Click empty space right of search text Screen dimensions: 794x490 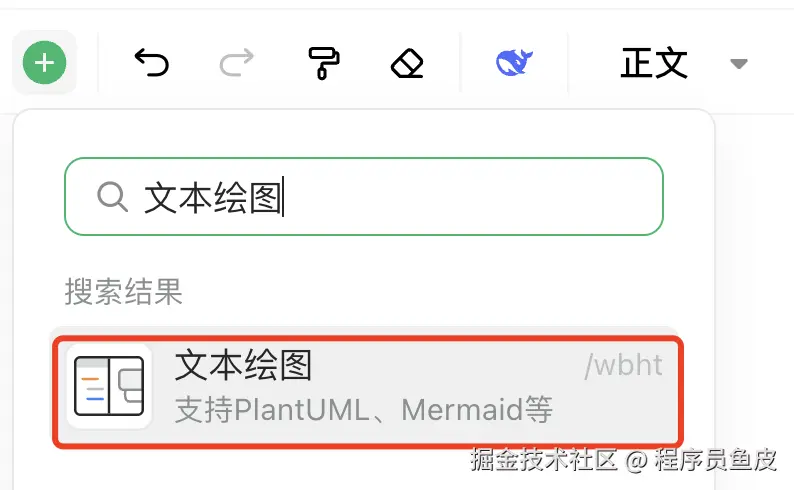pyautogui.click(x=471, y=196)
